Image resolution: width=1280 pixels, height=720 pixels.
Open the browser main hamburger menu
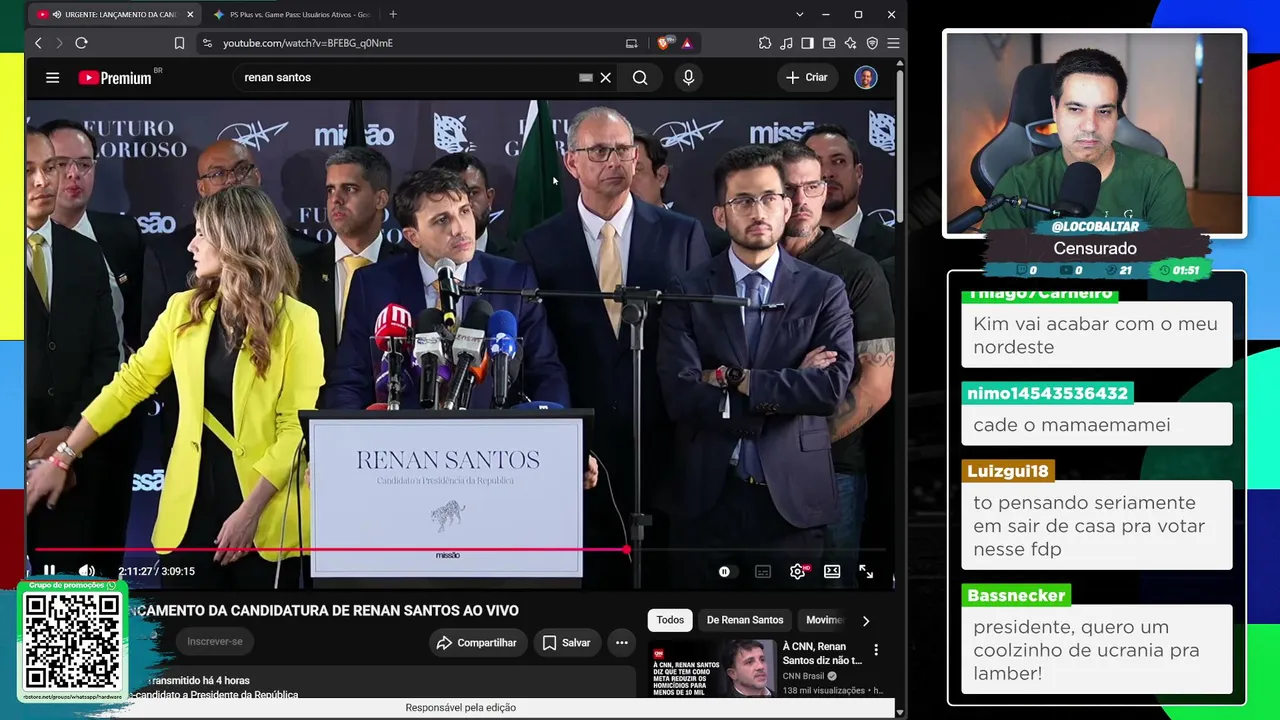tap(893, 43)
